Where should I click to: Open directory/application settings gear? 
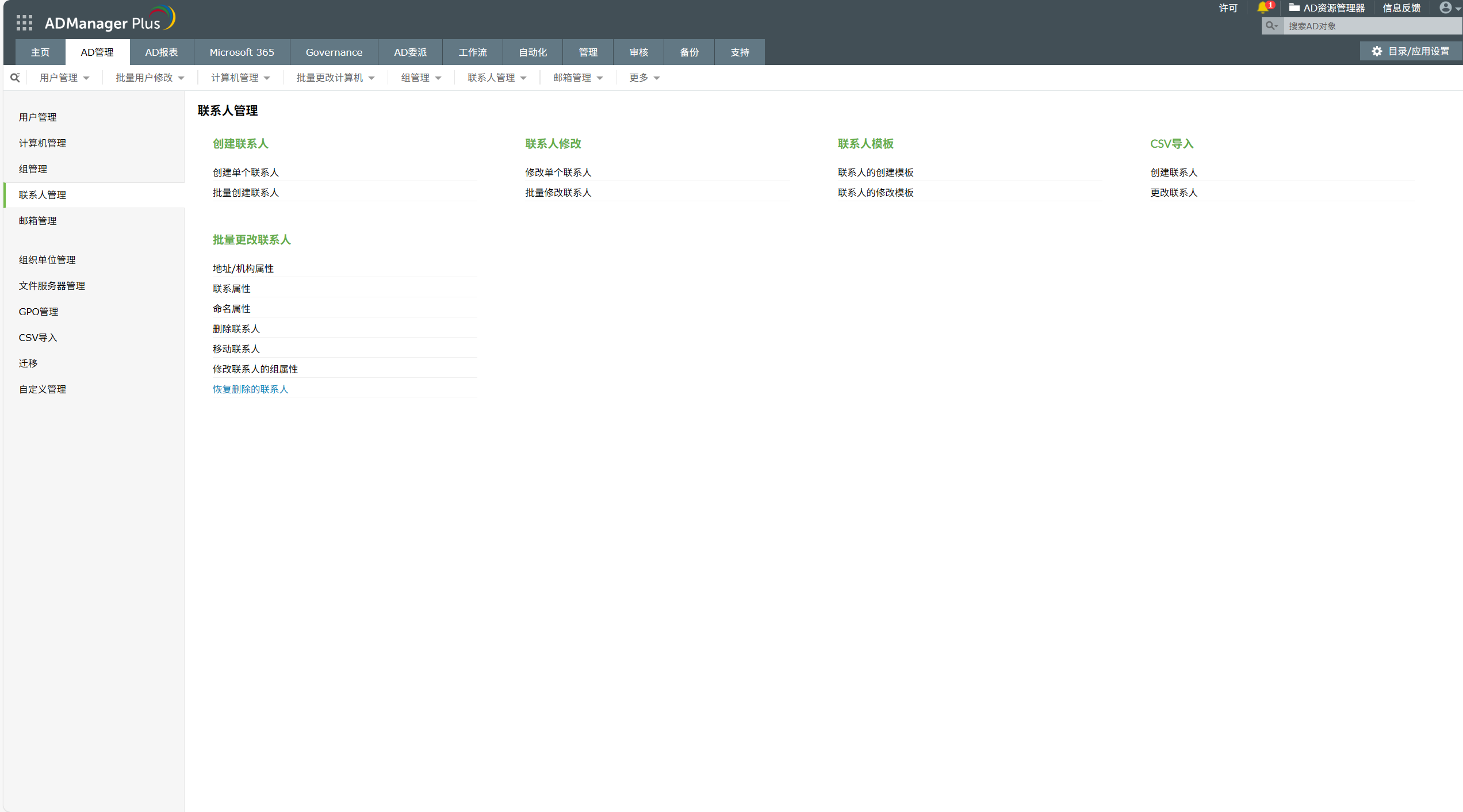[1377, 51]
